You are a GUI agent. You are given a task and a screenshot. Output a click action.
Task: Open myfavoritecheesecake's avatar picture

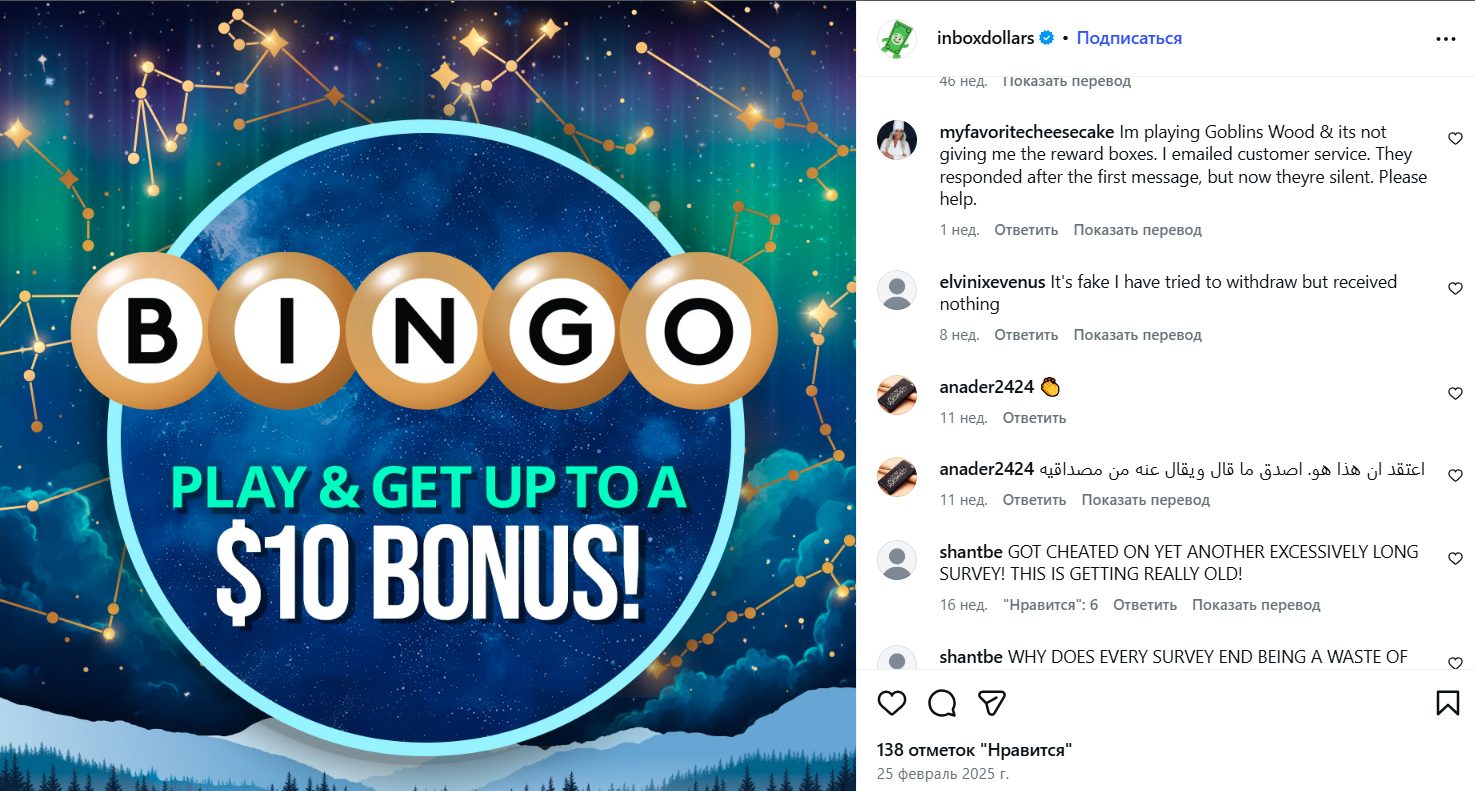(x=897, y=140)
